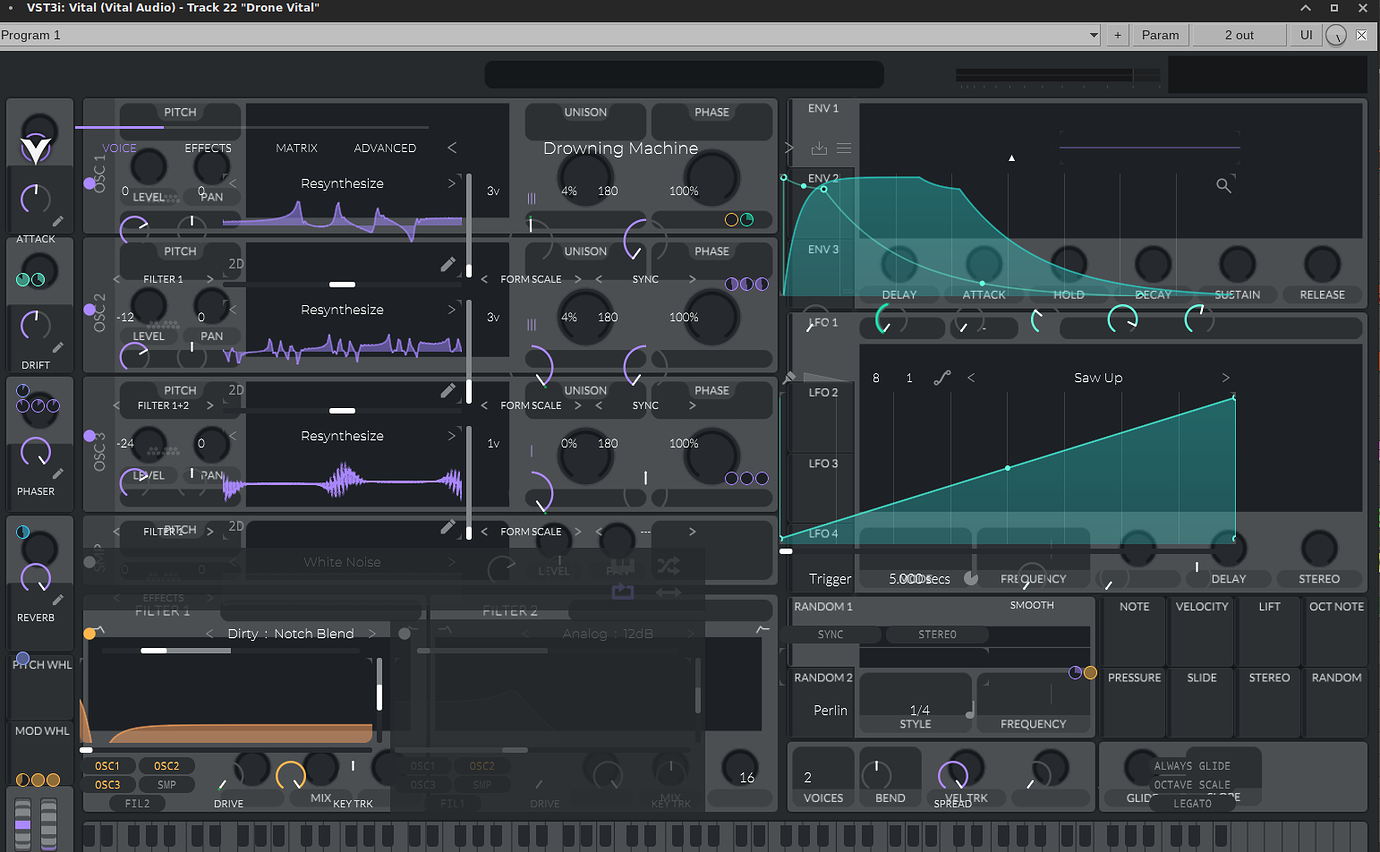Toggle OSC 1 on/off power dot

90,184
